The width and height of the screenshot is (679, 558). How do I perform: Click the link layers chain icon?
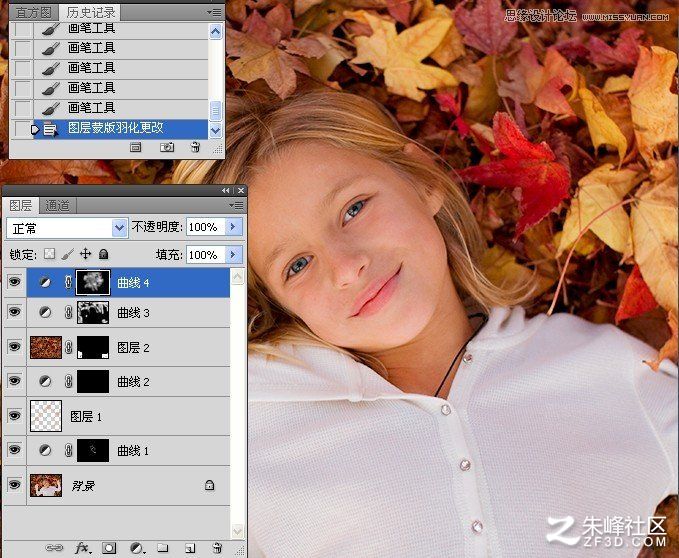54,548
